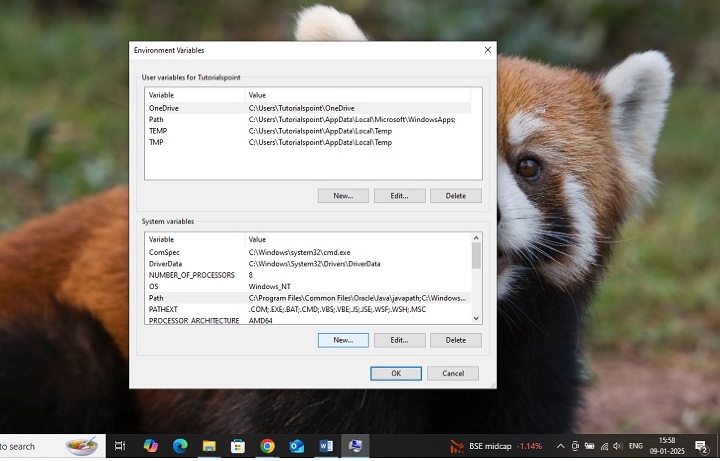Click Delete under User variables
The image size is (720, 461).
[x=456, y=196]
